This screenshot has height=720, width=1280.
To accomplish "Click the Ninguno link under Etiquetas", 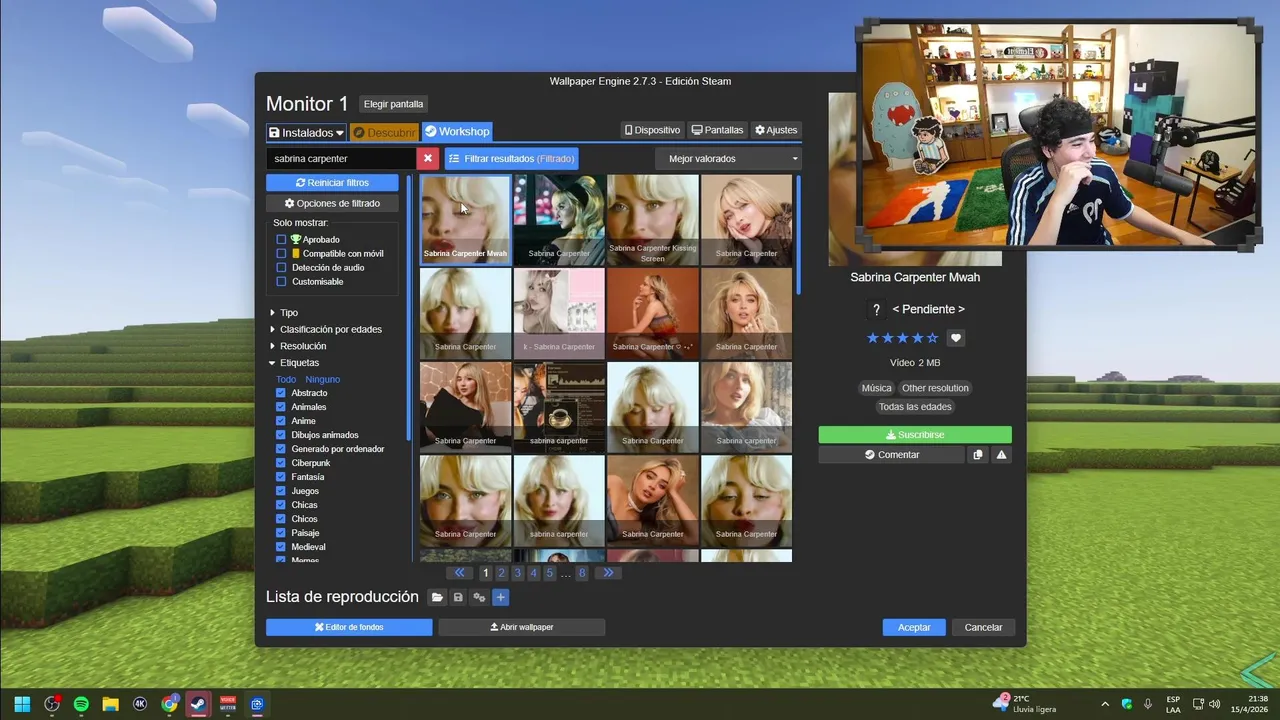I will coord(323,379).
